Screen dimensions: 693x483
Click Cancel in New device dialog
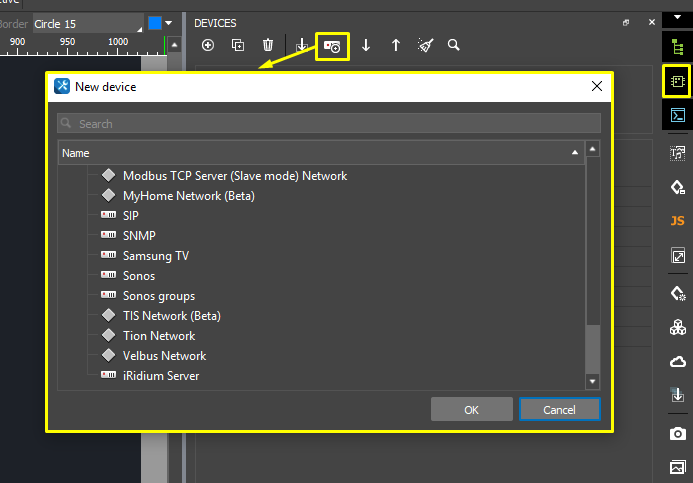coord(560,410)
